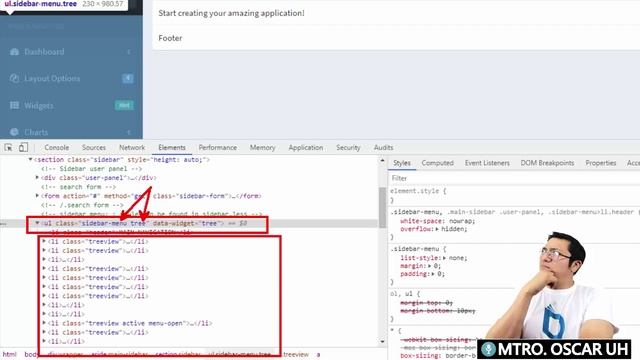Viewport: 640px width, 360px height.
Task: Select the Sidebar user panel comment line
Action: click(x=91, y=169)
